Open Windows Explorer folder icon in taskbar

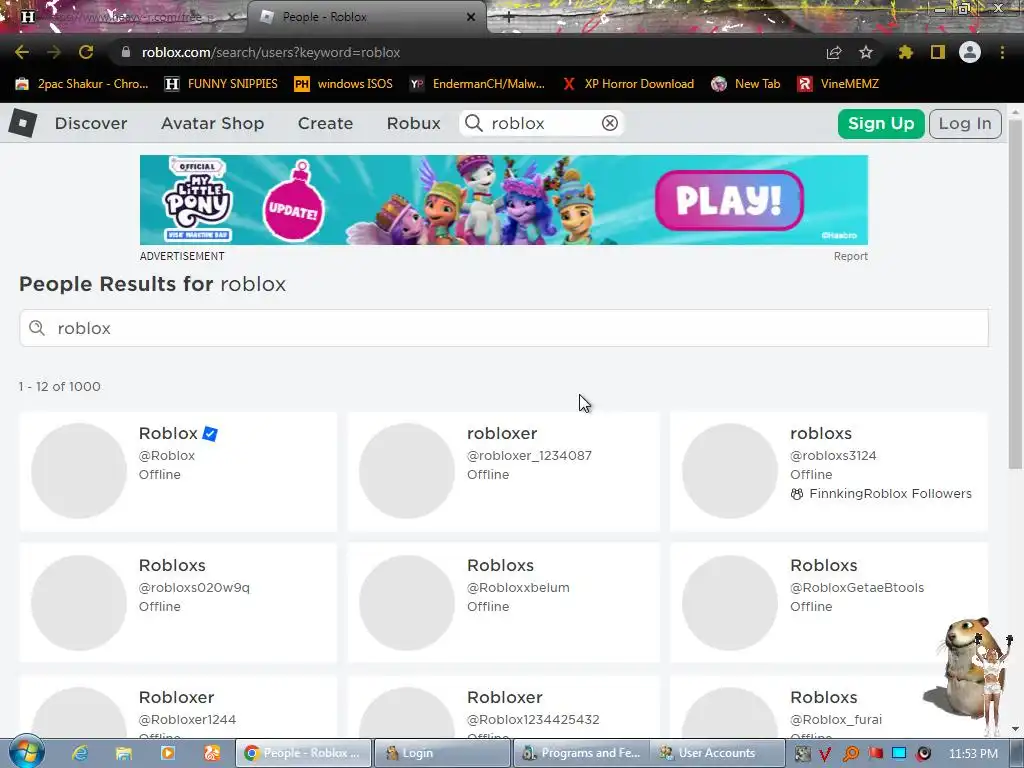coord(123,753)
